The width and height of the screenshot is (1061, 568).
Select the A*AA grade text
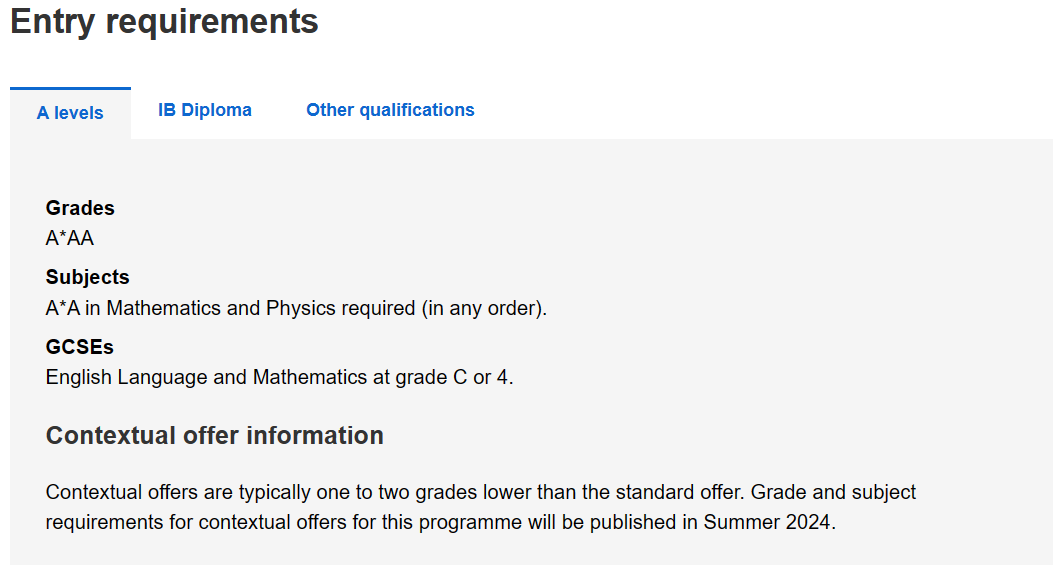tap(70, 238)
